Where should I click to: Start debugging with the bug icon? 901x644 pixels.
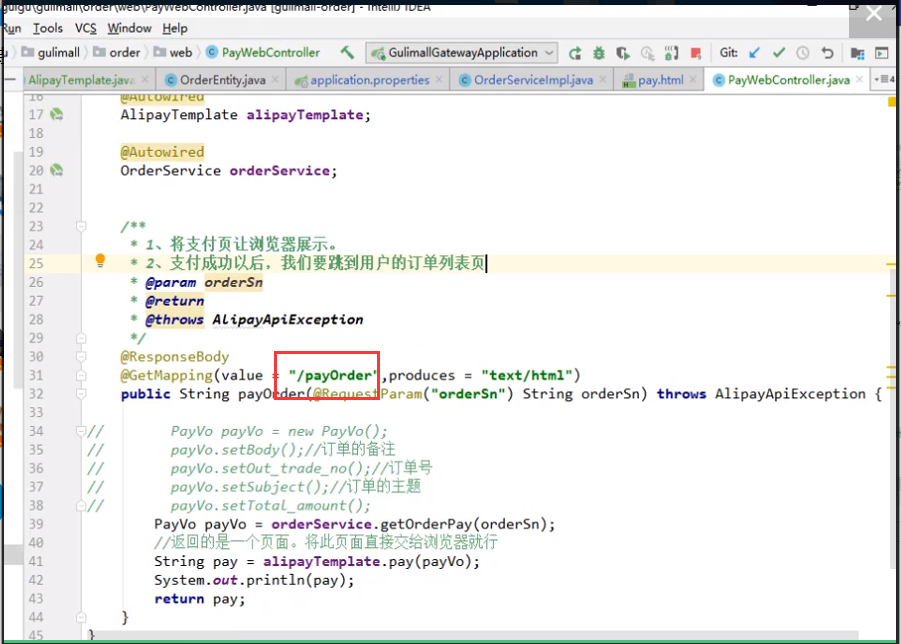click(x=599, y=53)
